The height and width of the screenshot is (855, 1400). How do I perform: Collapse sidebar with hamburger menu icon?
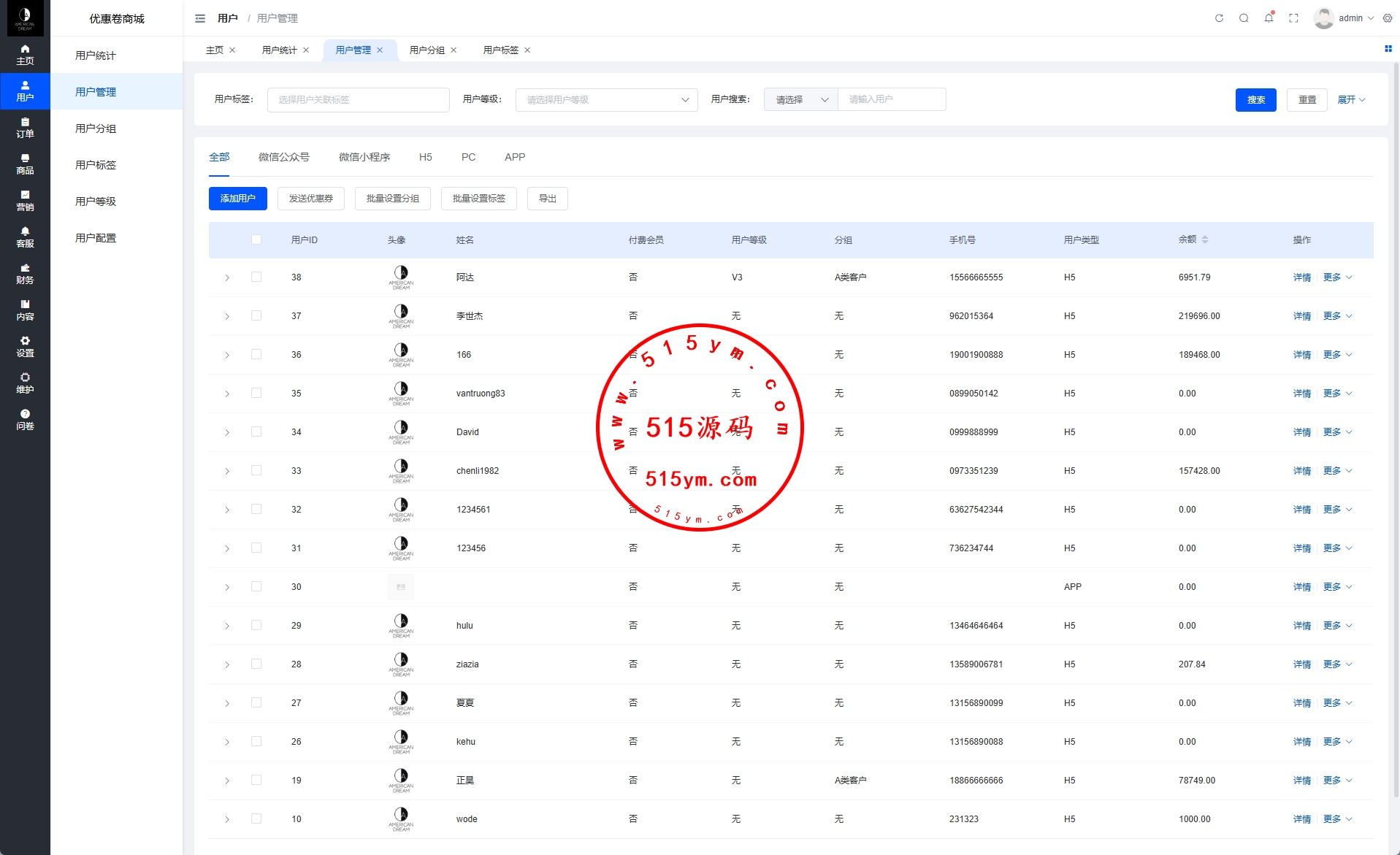200,18
